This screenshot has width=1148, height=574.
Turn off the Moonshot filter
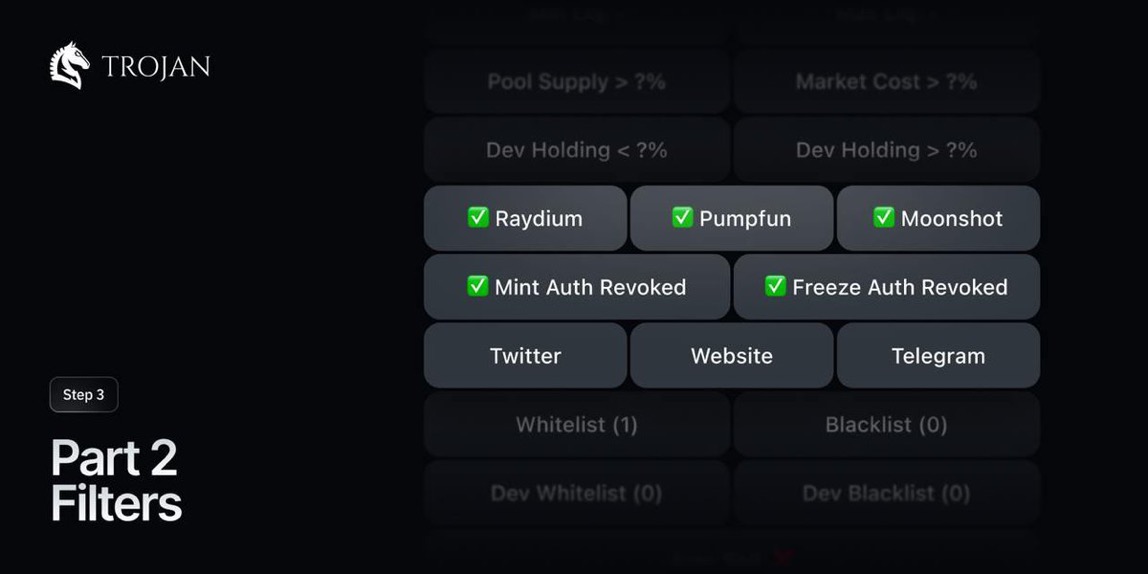click(938, 218)
